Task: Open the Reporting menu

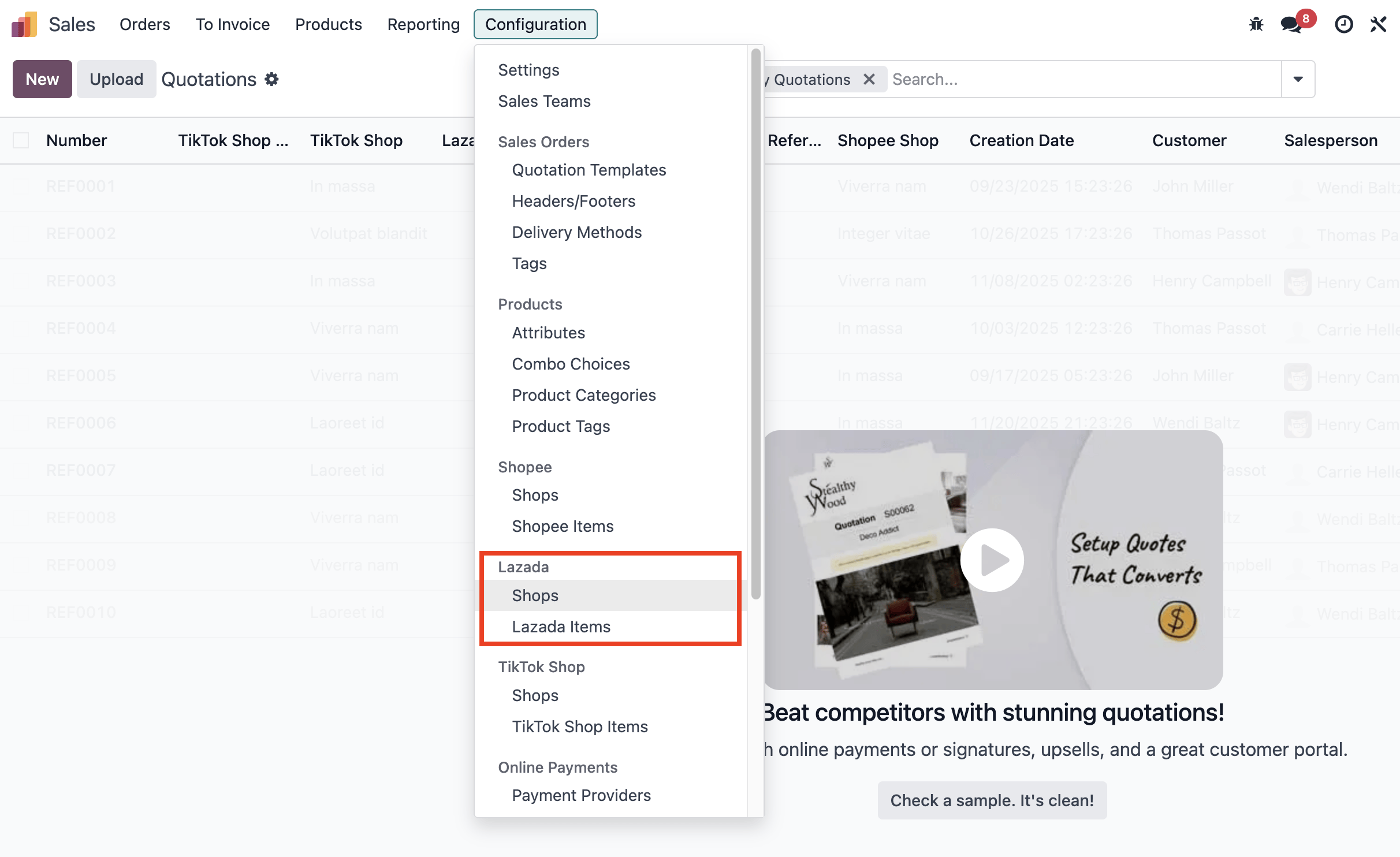Action: (x=423, y=24)
